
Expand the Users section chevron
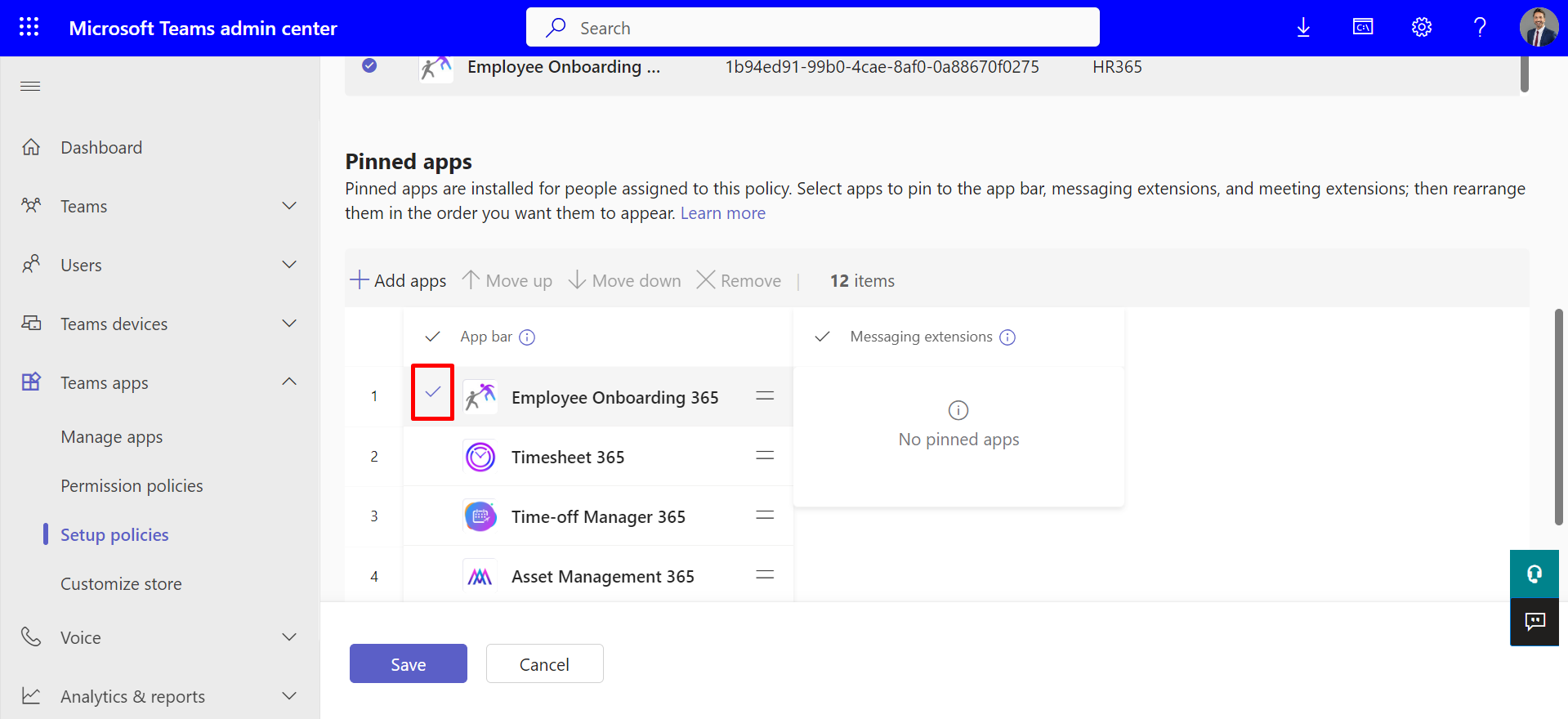coord(289,265)
